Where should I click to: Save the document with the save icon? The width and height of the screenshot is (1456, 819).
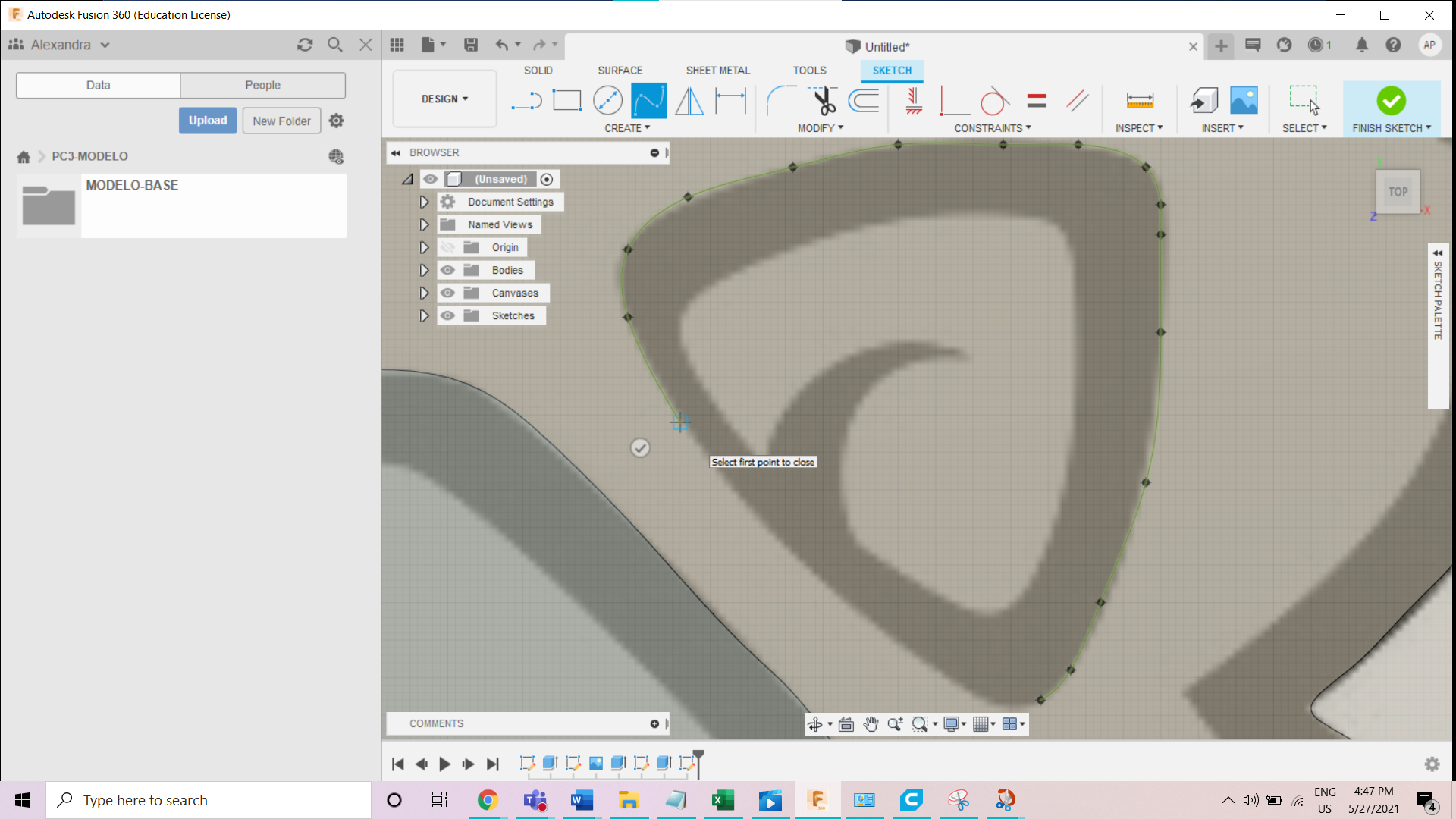tap(471, 45)
